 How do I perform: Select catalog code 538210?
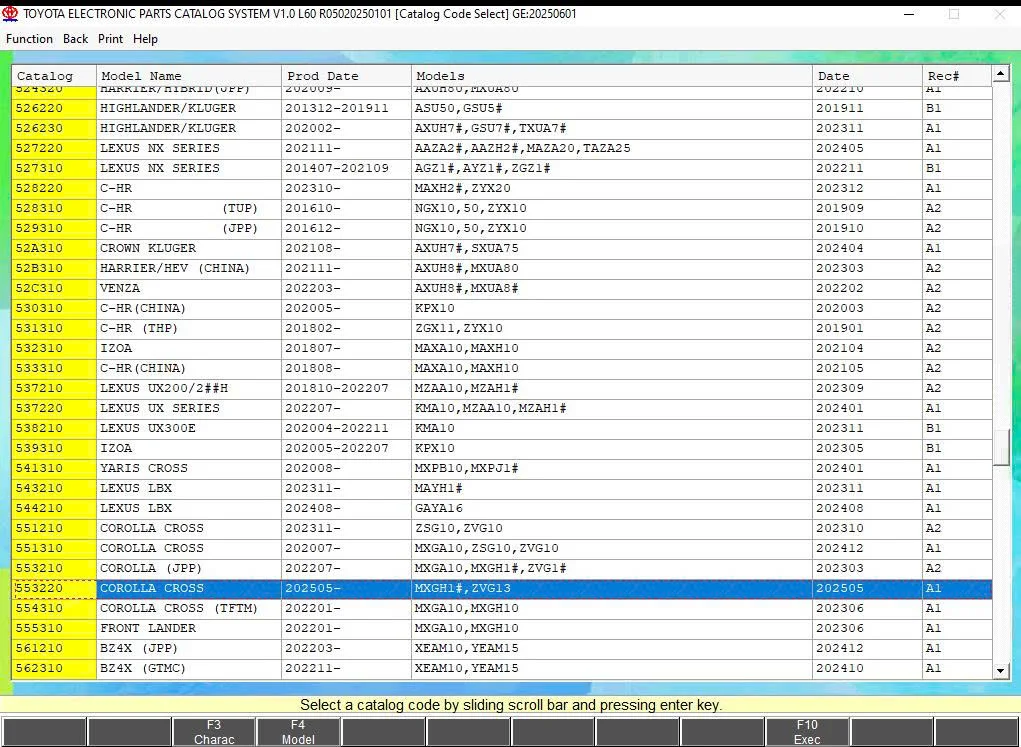click(54, 429)
